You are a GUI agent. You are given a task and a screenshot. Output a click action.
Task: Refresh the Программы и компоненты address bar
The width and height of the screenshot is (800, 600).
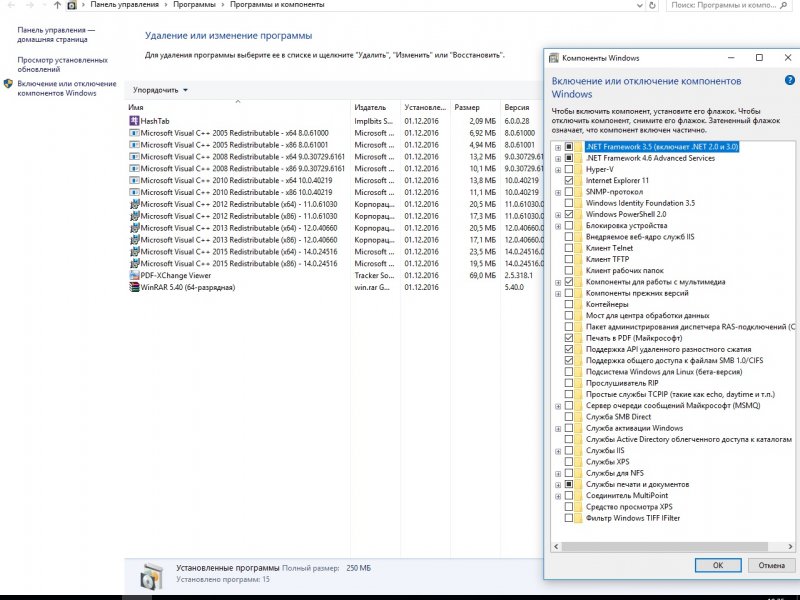(653, 5)
